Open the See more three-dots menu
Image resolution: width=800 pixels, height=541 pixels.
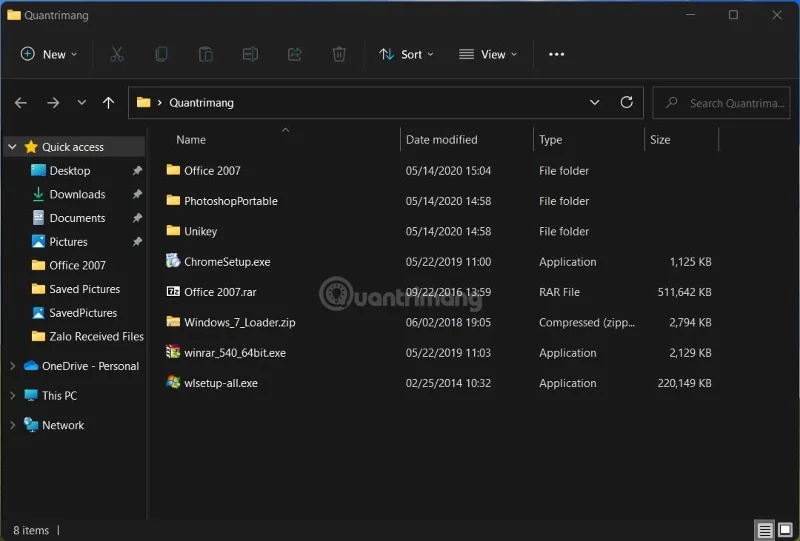coord(556,54)
